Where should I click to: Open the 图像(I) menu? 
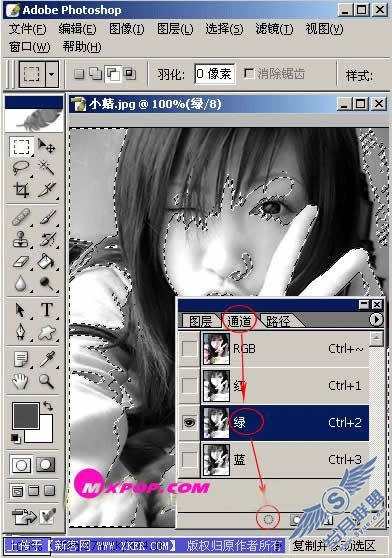[x=127, y=29]
